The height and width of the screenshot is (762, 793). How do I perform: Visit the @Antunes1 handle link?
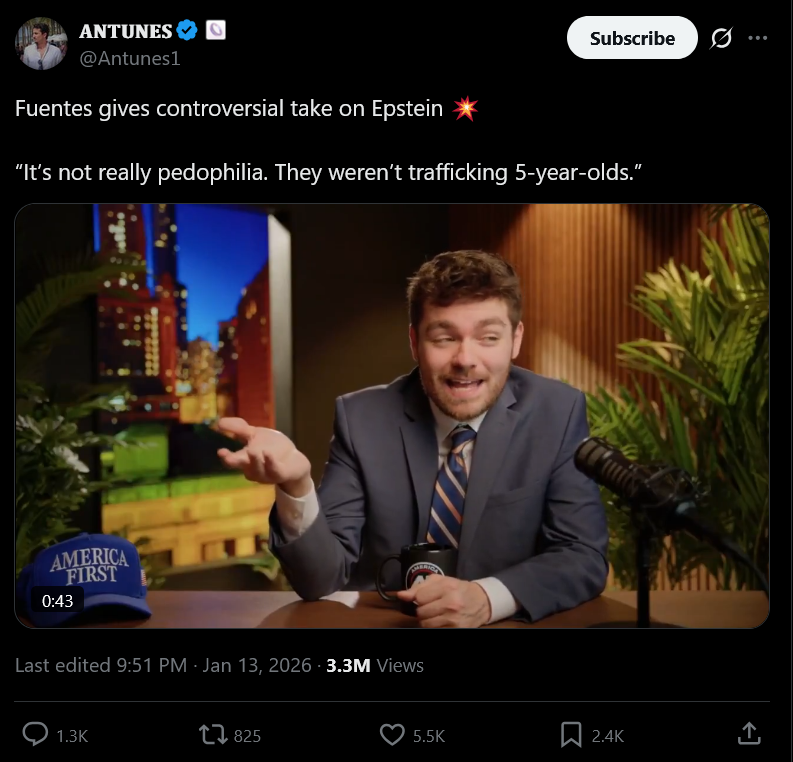(x=129, y=59)
